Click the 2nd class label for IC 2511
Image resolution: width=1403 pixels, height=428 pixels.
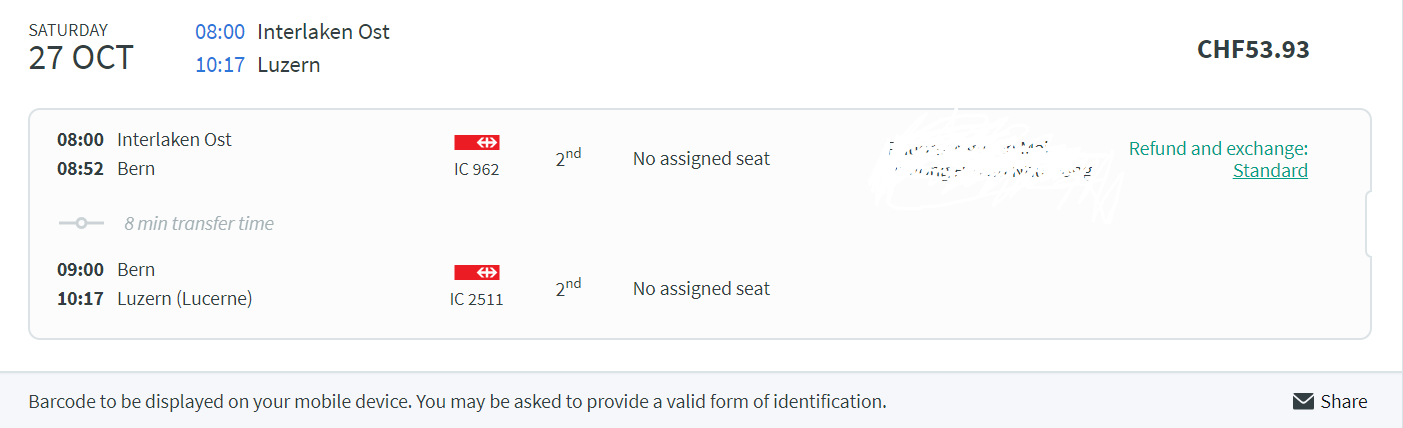[x=568, y=287]
